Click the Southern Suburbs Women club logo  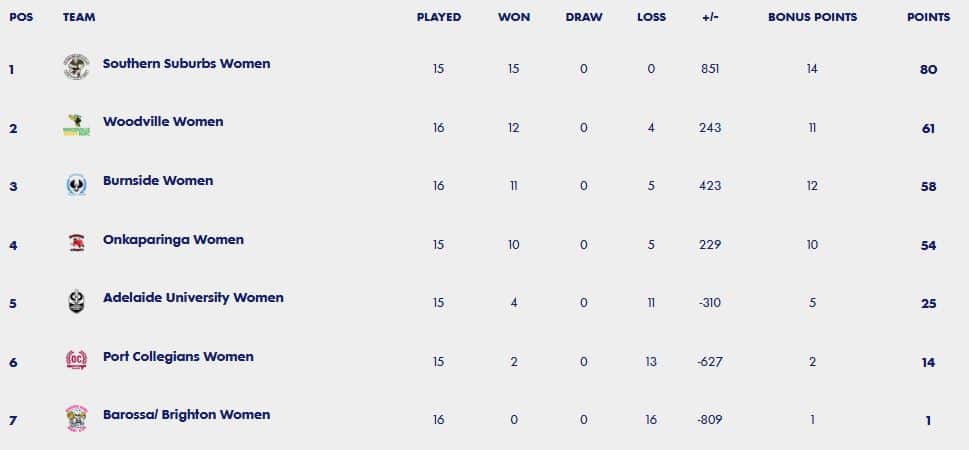pos(77,67)
